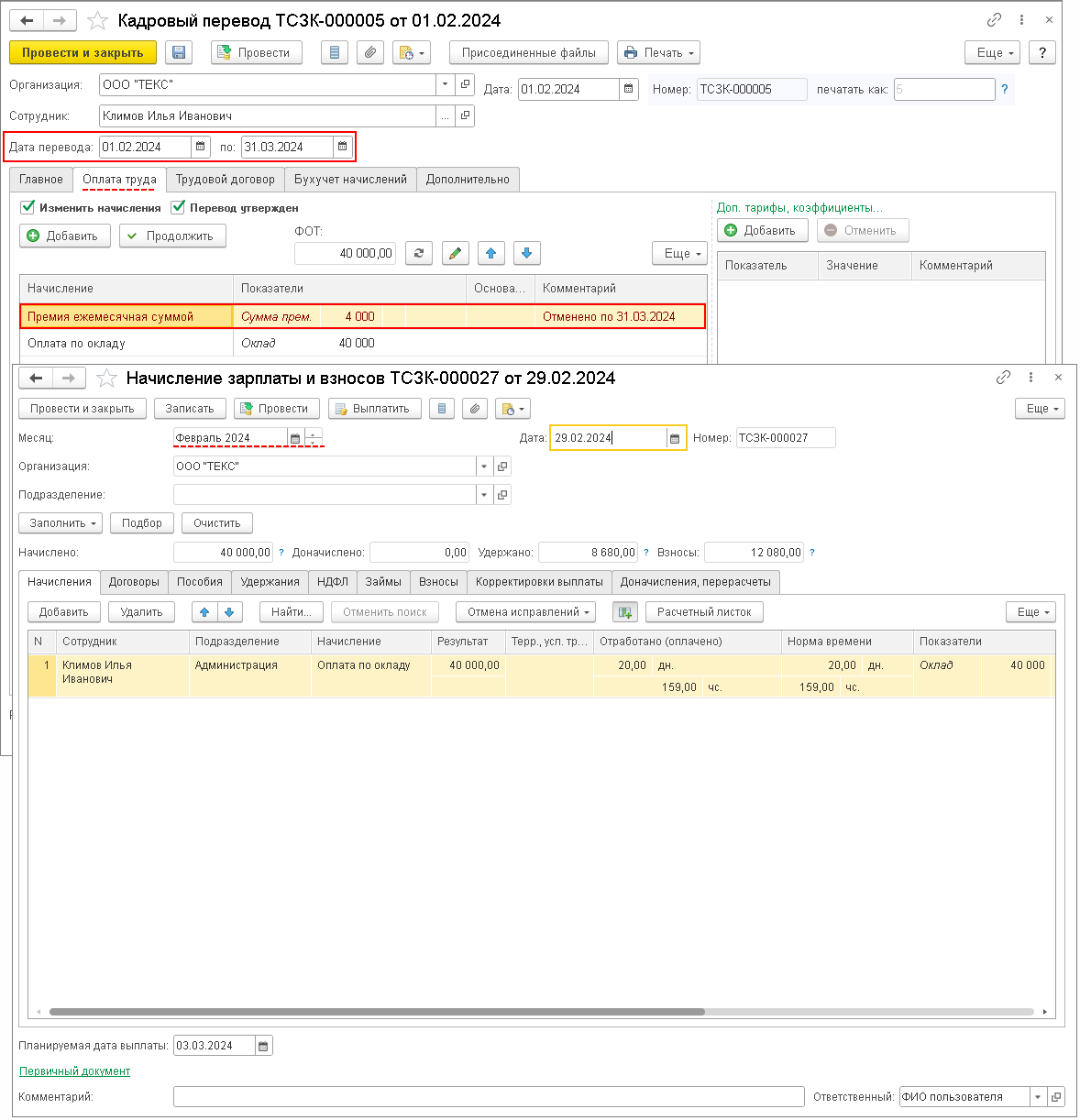Switch to the Трудовой договор tab
This screenshot has height=1120, width=1080.
[226, 180]
